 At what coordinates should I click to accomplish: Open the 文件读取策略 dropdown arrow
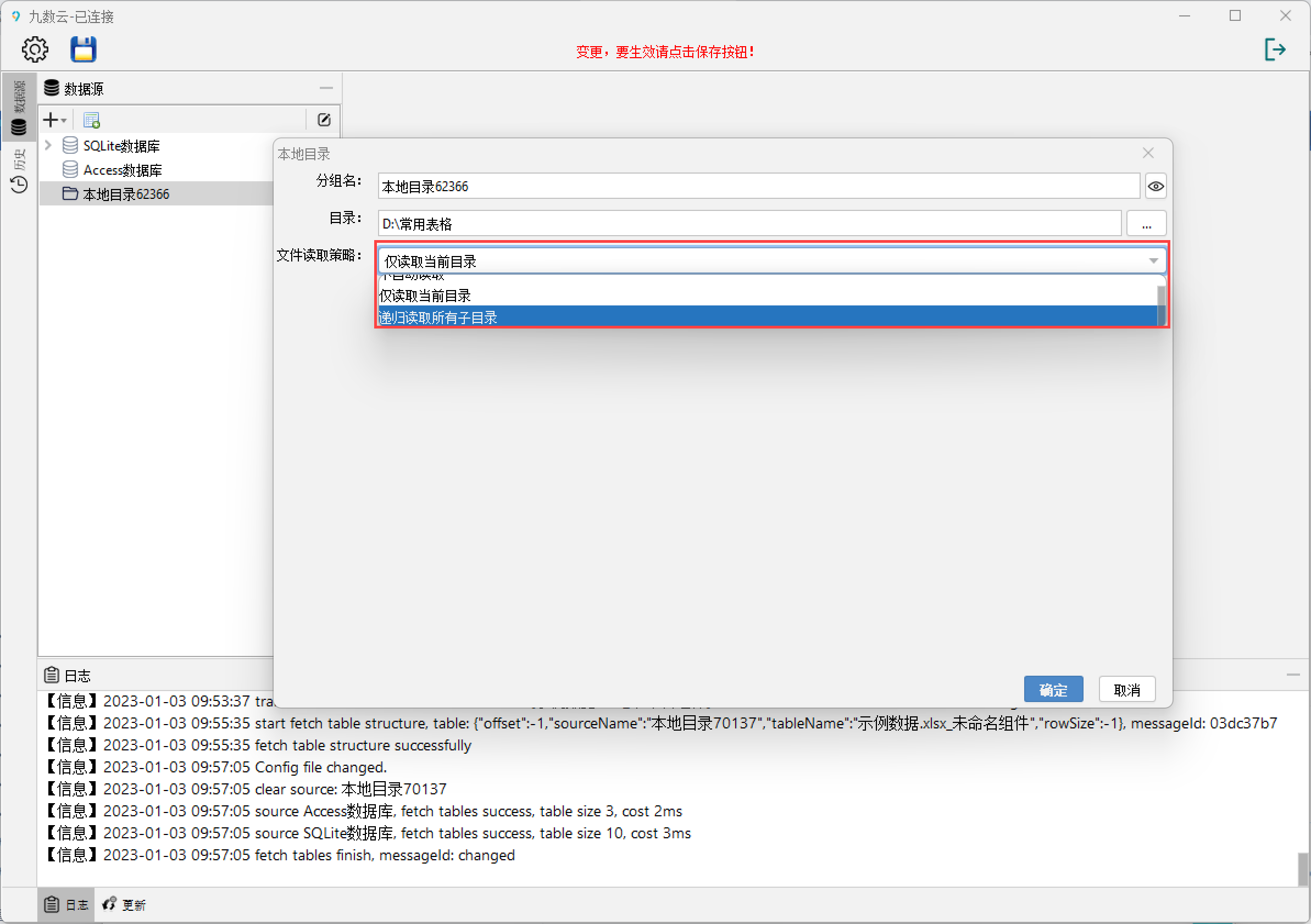[x=1153, y=261]
